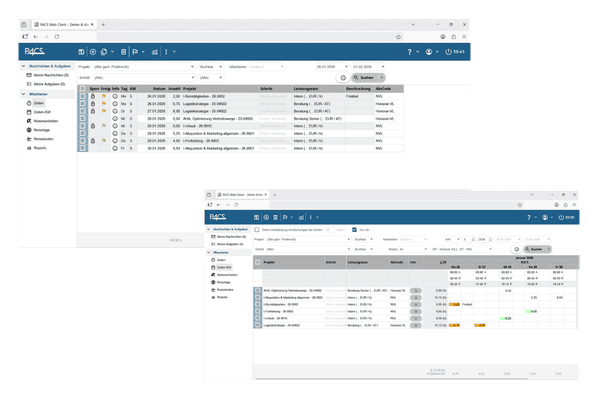Click the power logout icon in lower window
This screenshot has width=600, height=400.
click(x=561, y=217)
